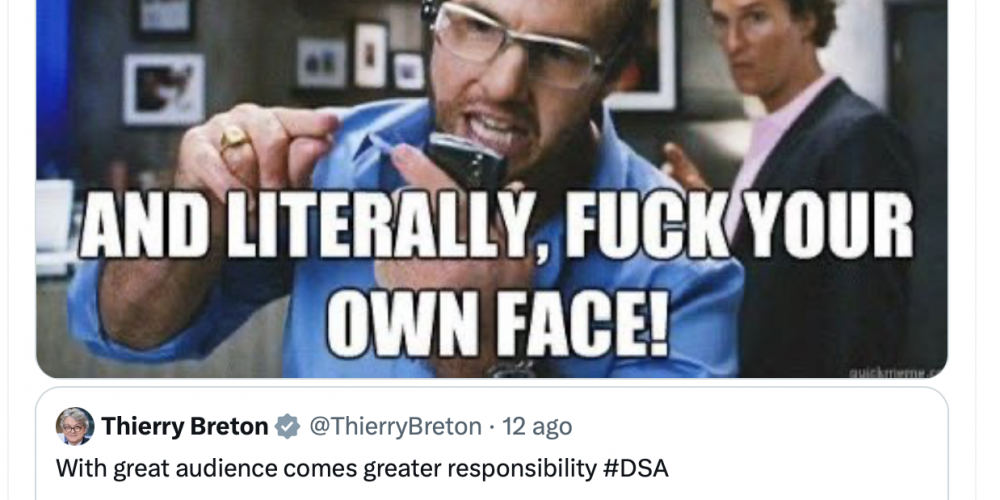The height and width of the screenshot is (500, 1000).
Task: Open Thierry Breton's profile avatar
Action: point(75,426)
